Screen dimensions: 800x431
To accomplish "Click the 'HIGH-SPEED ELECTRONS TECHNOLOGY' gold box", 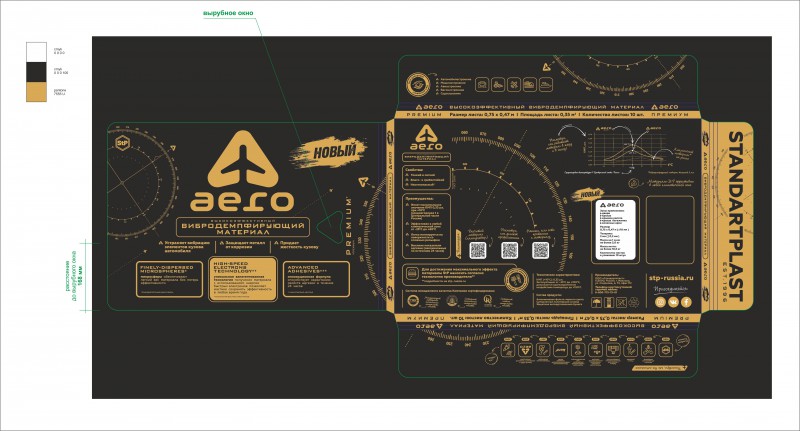I will click(243, 278).
